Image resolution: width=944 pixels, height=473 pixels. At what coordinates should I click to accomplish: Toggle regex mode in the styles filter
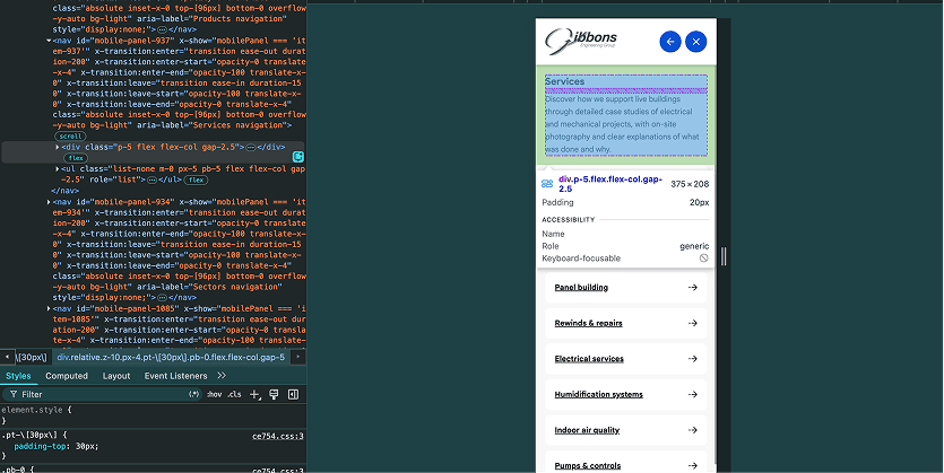pos(194,395)
